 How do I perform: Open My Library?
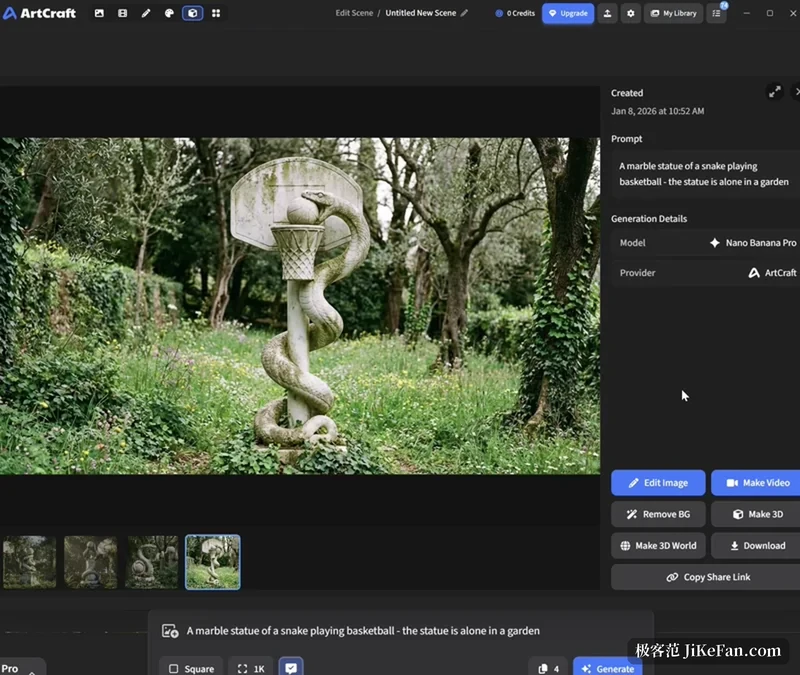tap(673, 13)
